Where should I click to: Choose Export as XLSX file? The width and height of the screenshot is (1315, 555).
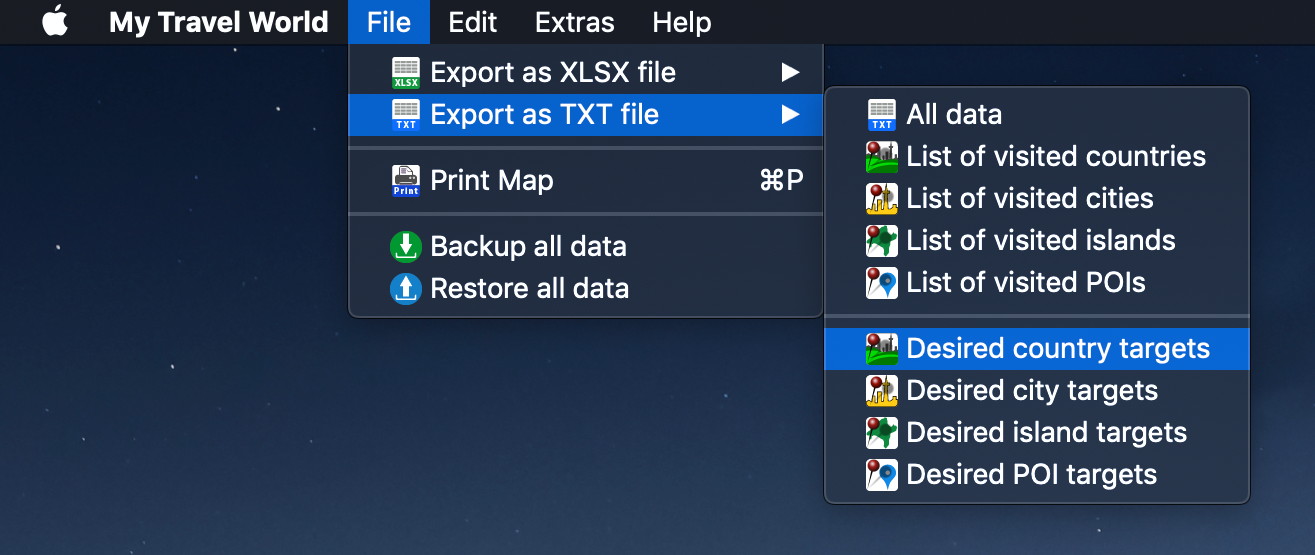pos(585,73)
